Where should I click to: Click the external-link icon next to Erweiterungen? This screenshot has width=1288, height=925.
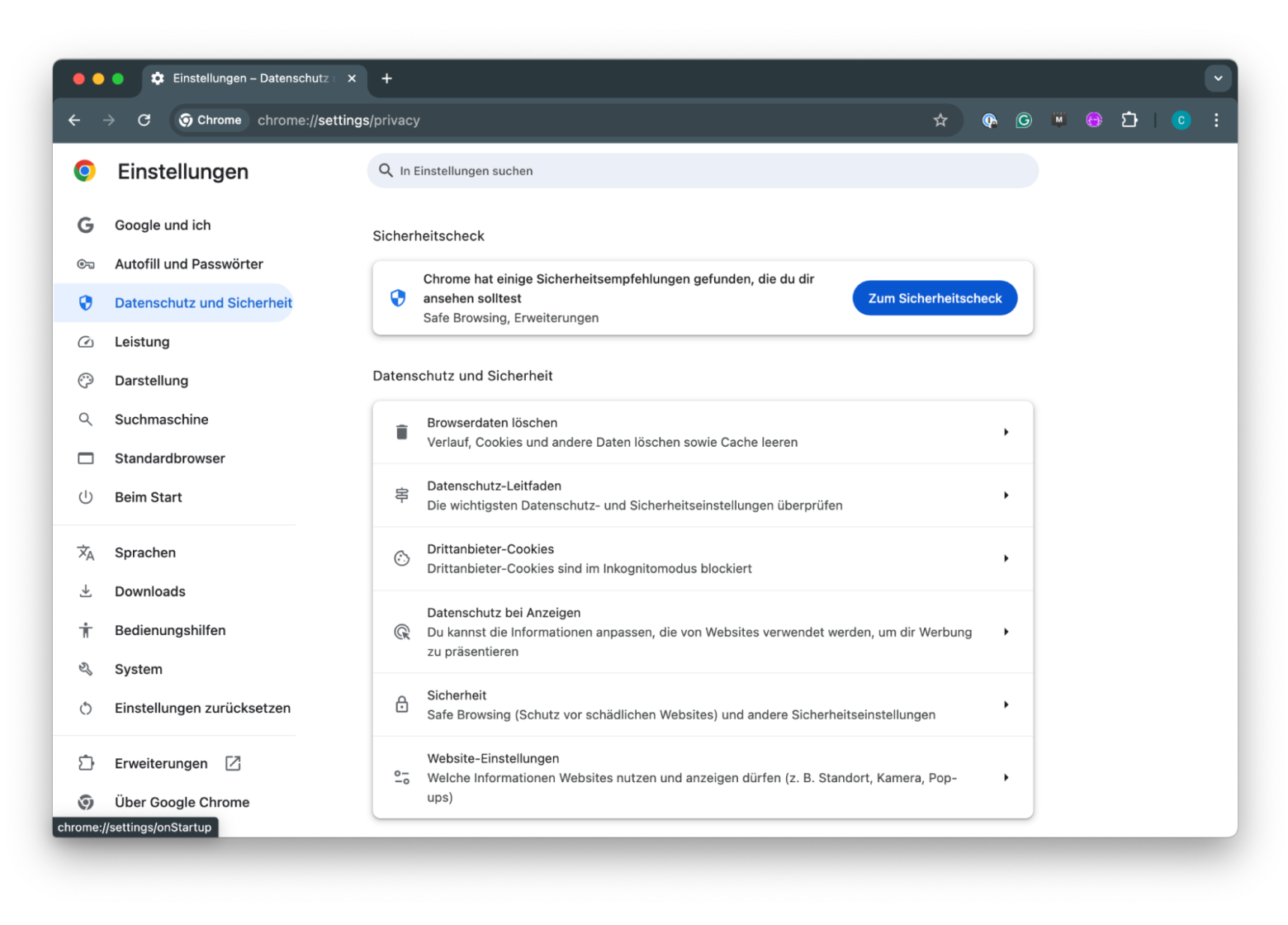(x=233, y=763)
